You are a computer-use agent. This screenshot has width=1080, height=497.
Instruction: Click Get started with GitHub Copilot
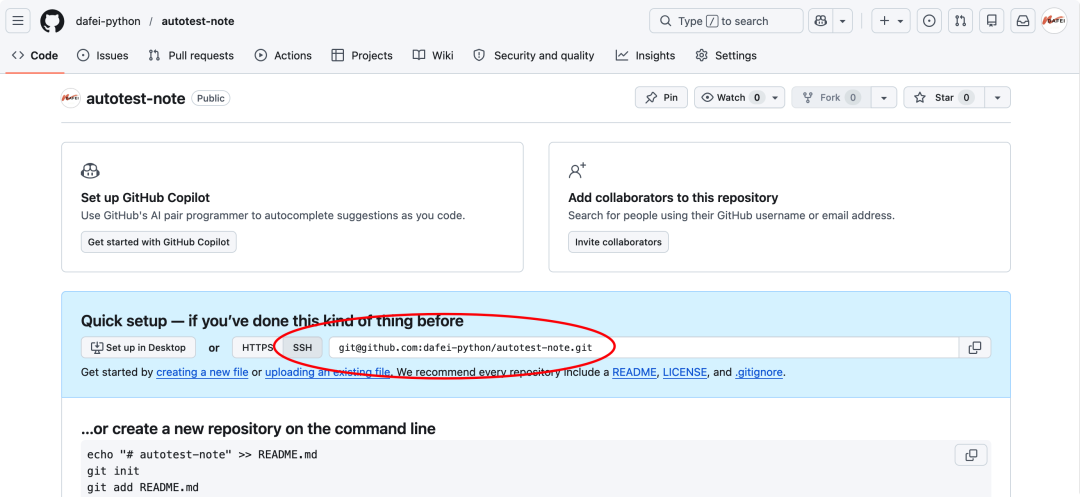coord(158,242)
